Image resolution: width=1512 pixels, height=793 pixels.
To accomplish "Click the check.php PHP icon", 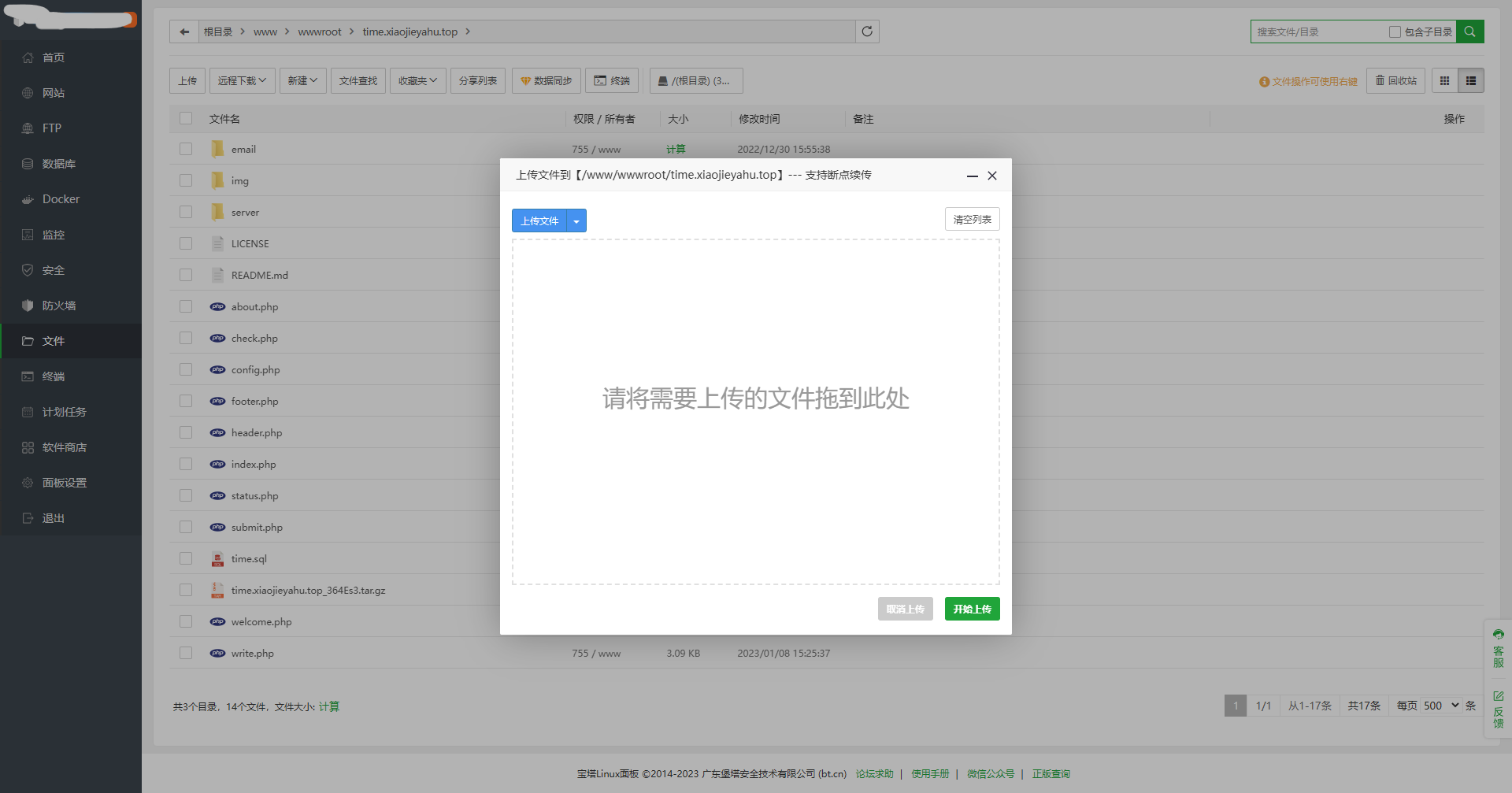I will coord(217,338).
